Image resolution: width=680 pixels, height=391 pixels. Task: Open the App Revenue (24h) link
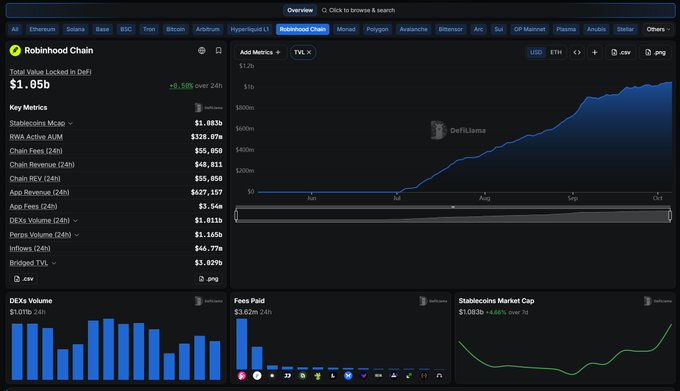pyautogui.click(x=39, y=192)
